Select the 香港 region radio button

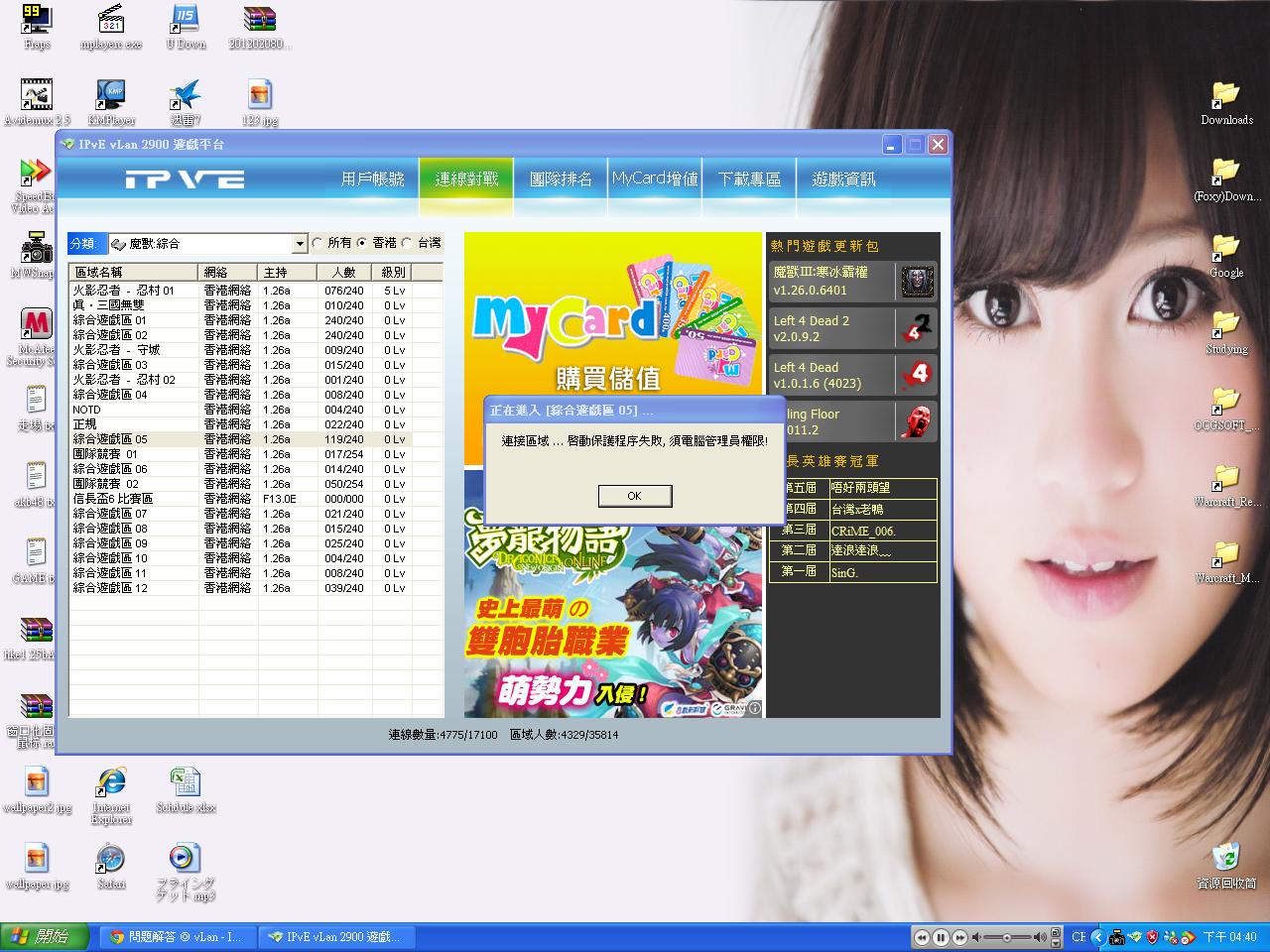(362, 243)
